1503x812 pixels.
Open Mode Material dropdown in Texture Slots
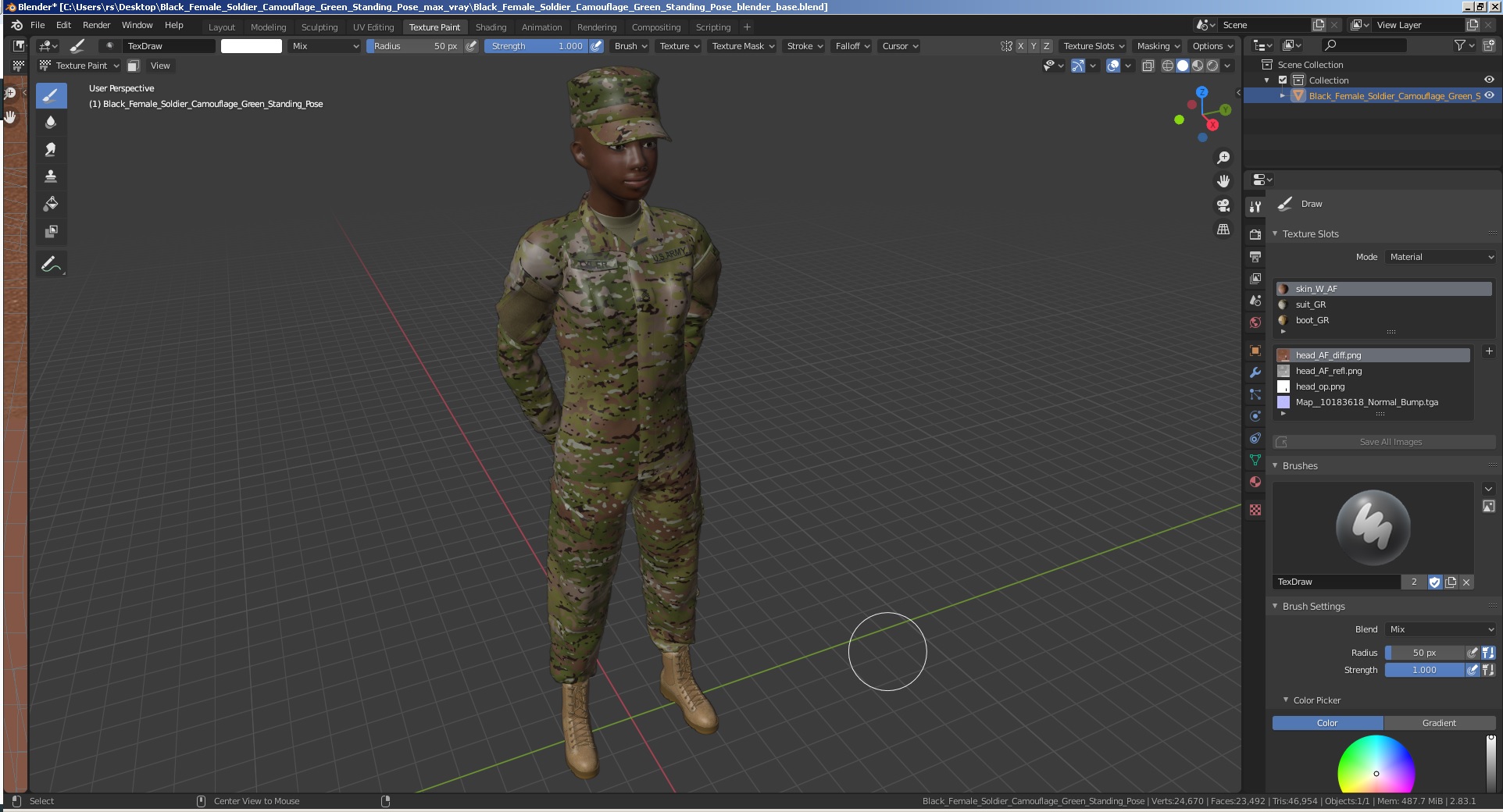tap(1441, 257)
